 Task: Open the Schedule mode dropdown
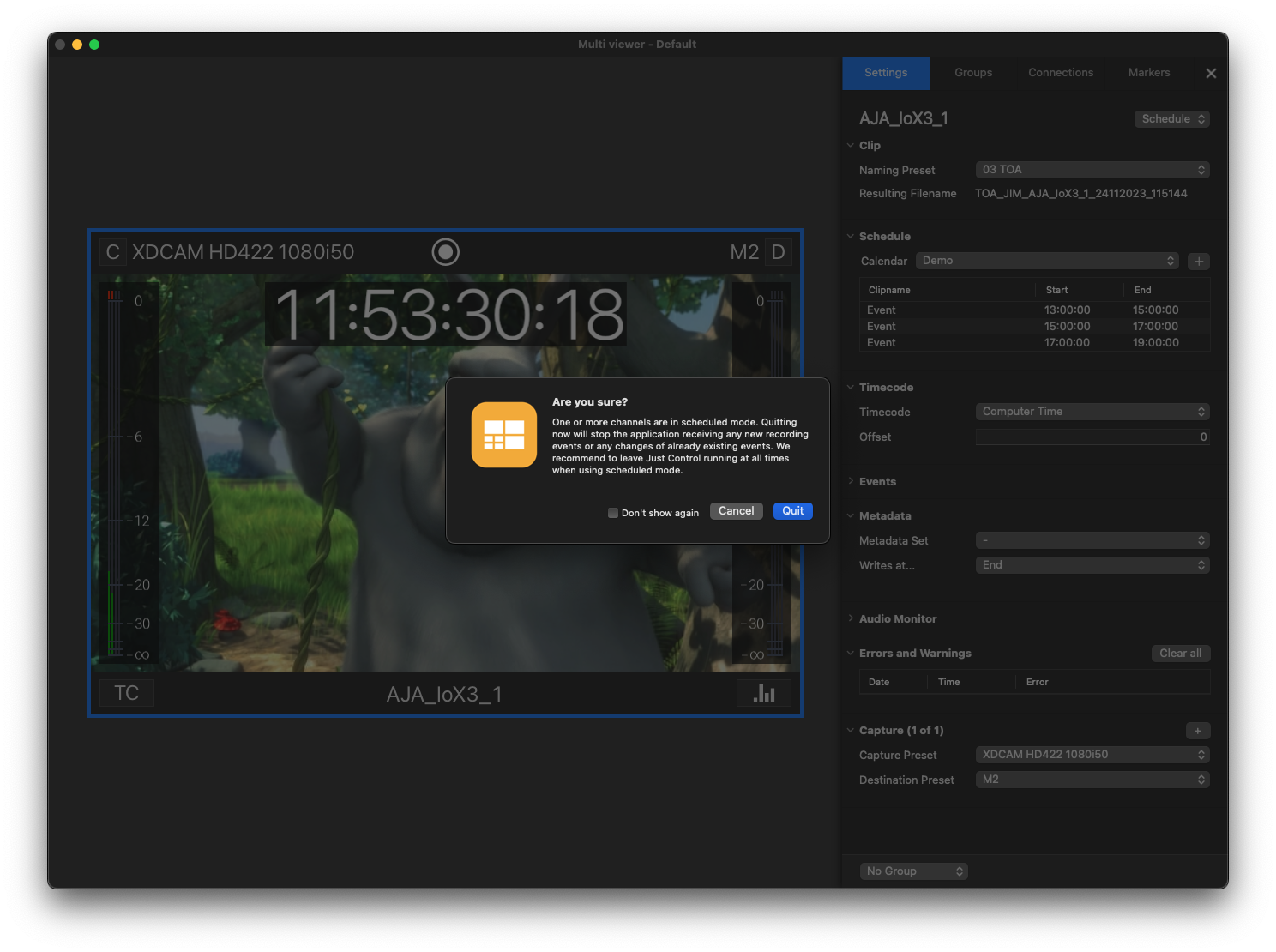tap(1171, 119)
